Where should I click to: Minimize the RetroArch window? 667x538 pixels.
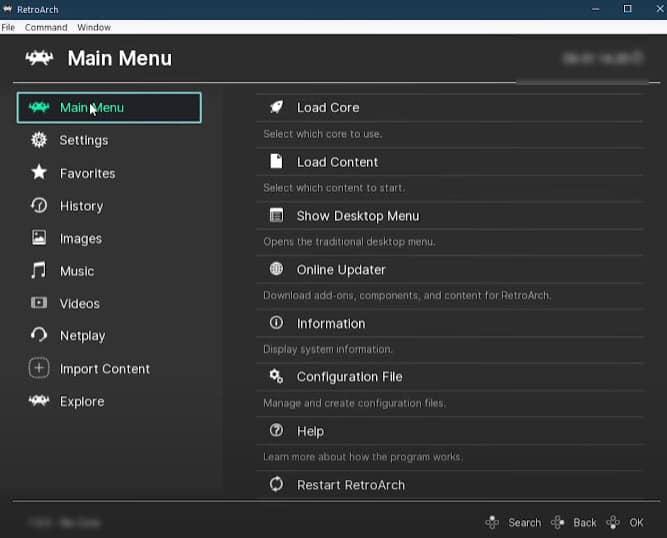coord(596,9)
